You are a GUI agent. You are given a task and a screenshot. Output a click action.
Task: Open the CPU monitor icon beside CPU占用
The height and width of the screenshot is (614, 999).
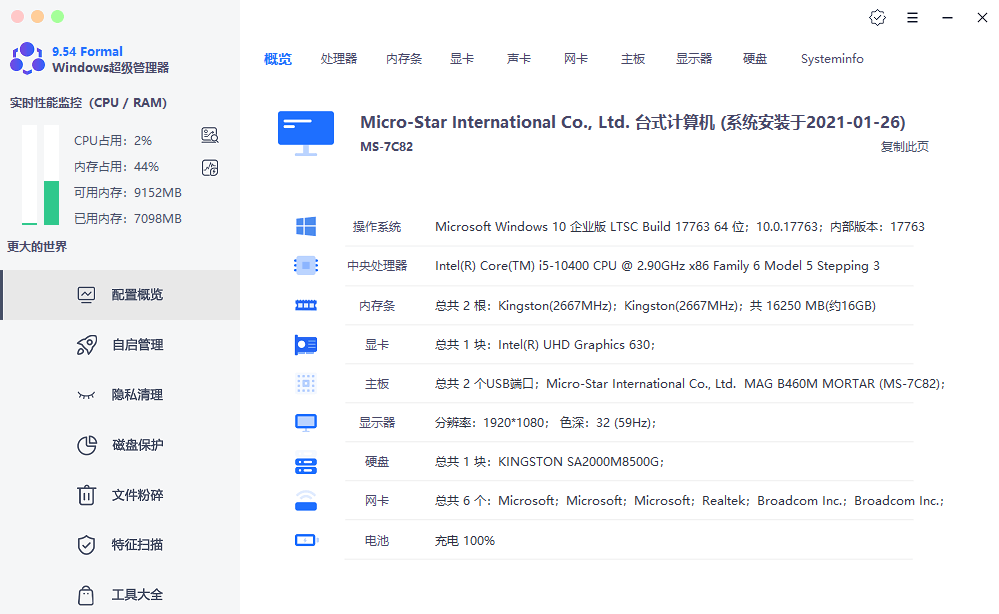(x=210, y=135)
